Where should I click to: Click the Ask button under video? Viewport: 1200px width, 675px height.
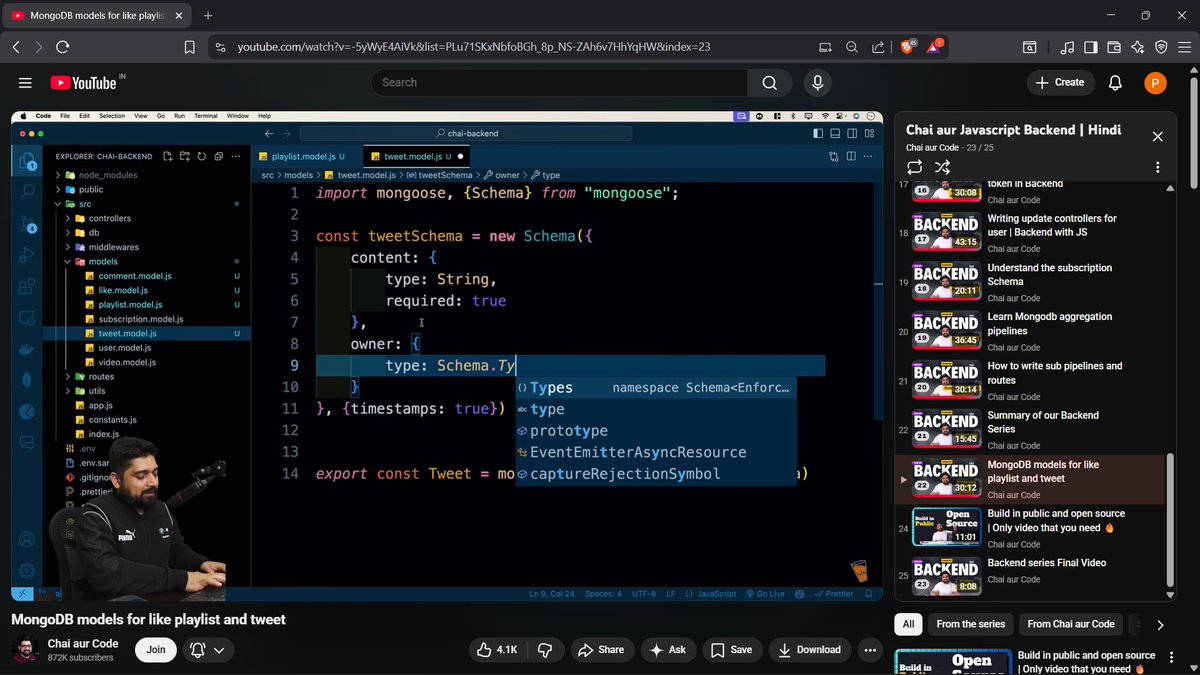pyautogui.click(x=668, y=650)
